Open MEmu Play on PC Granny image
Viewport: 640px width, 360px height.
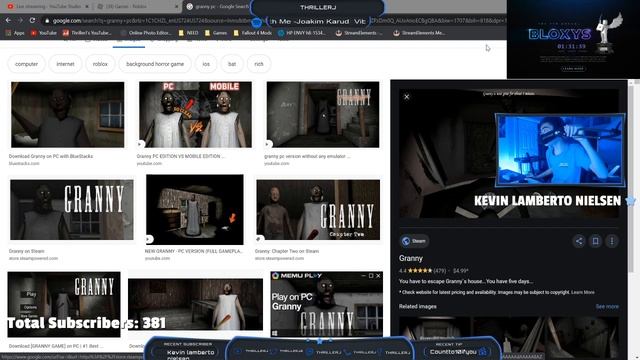tap(327, 304)
